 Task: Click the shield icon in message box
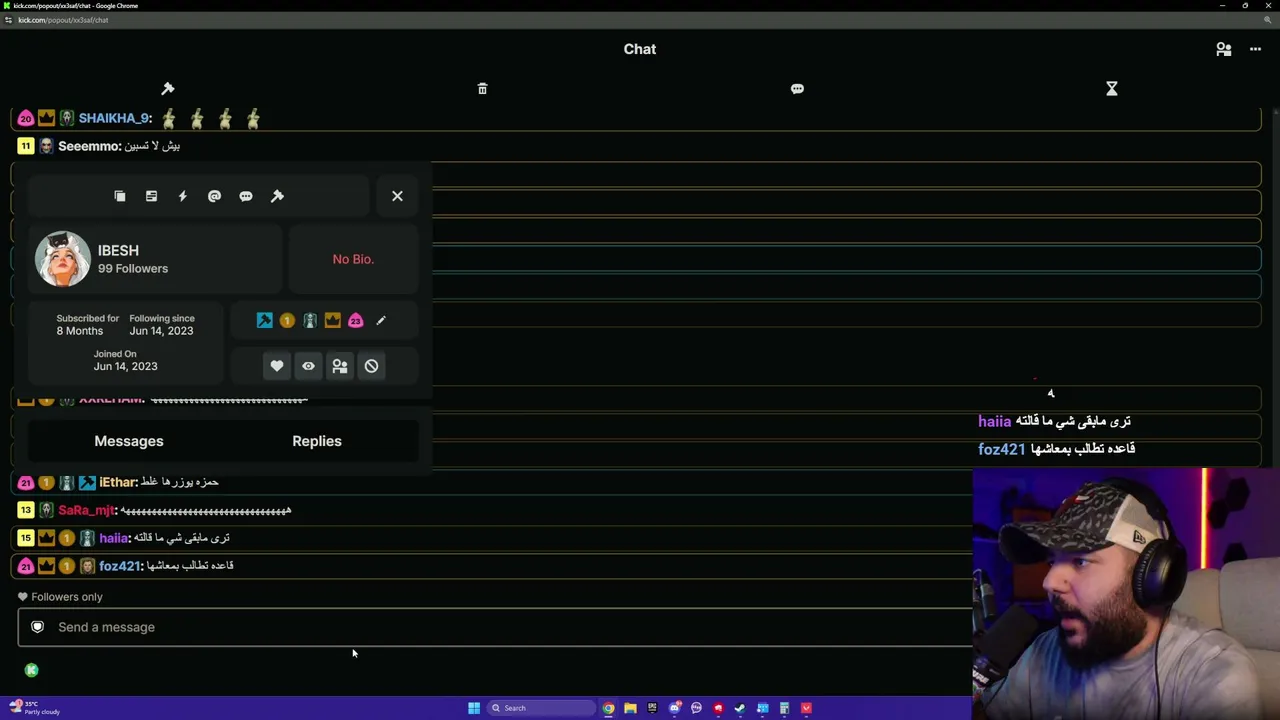[37, 627]
